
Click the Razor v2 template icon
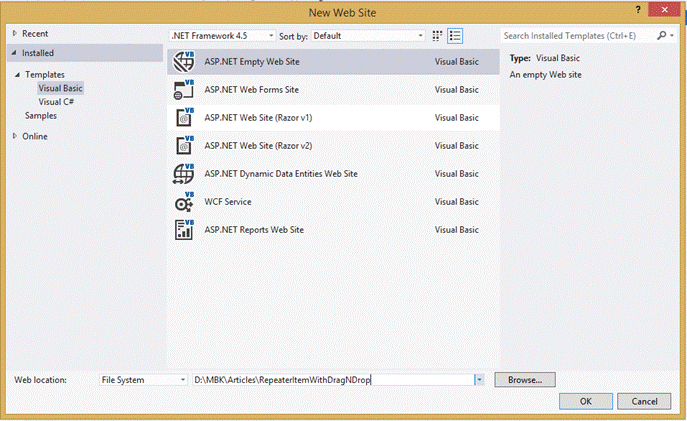[184, 145]
